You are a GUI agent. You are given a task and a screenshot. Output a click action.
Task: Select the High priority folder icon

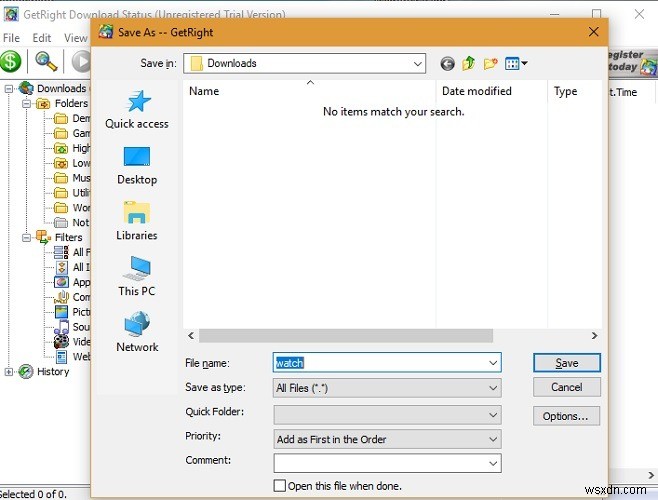coord(61,148)
